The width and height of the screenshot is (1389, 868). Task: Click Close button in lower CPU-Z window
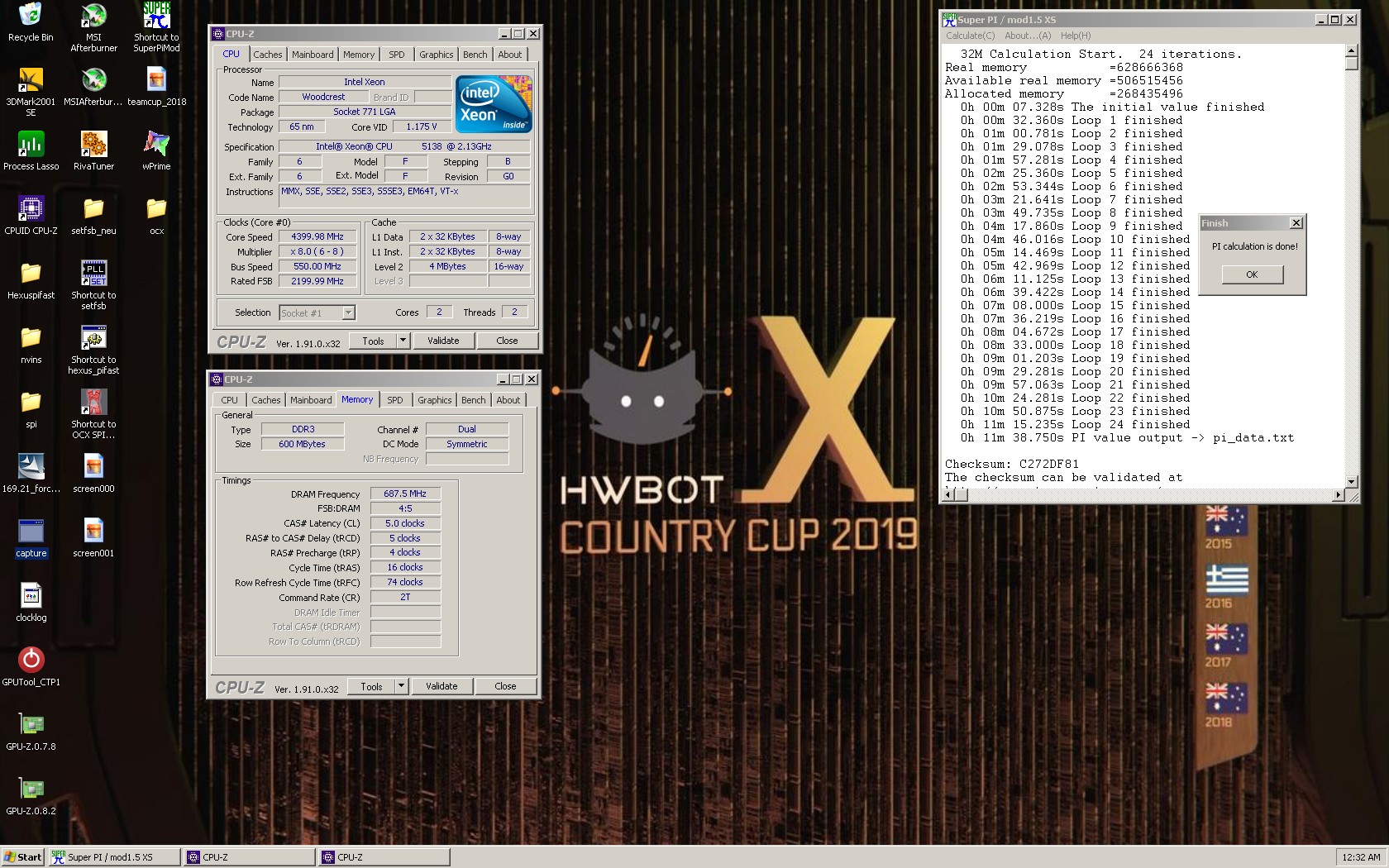coord(505,686)
